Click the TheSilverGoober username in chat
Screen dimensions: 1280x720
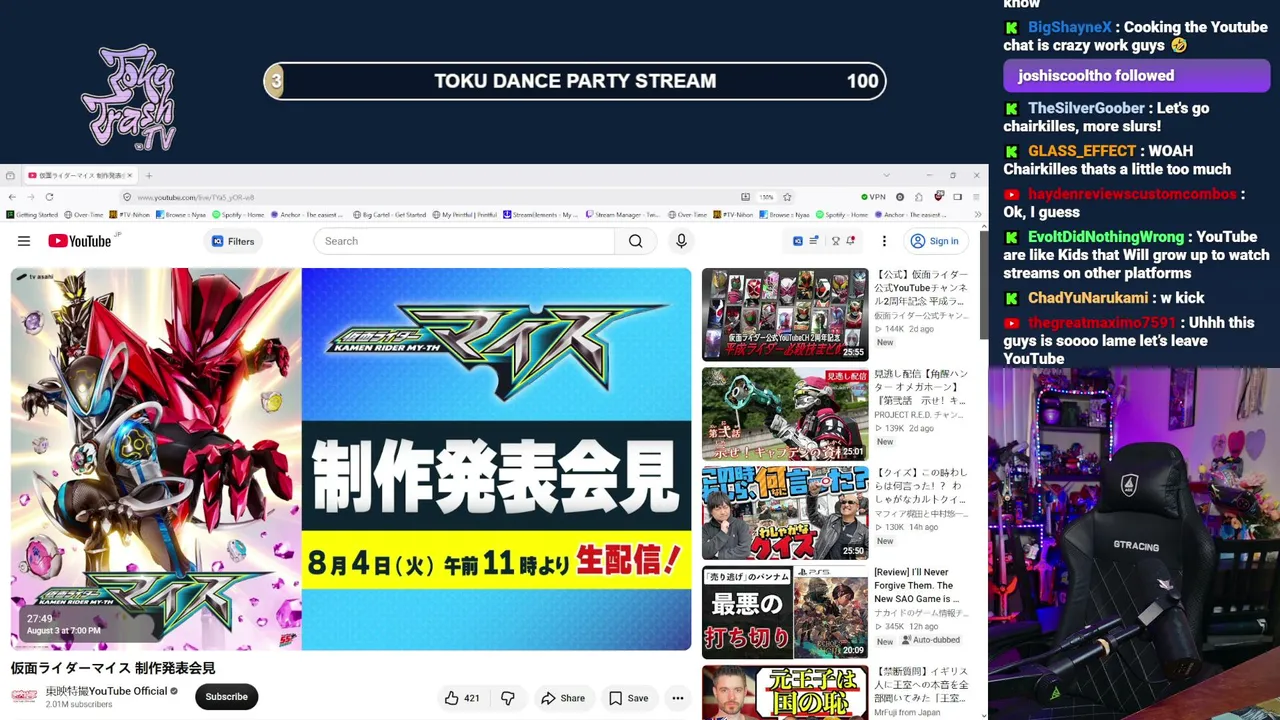pyautogui.click(x=1086, y=108)
